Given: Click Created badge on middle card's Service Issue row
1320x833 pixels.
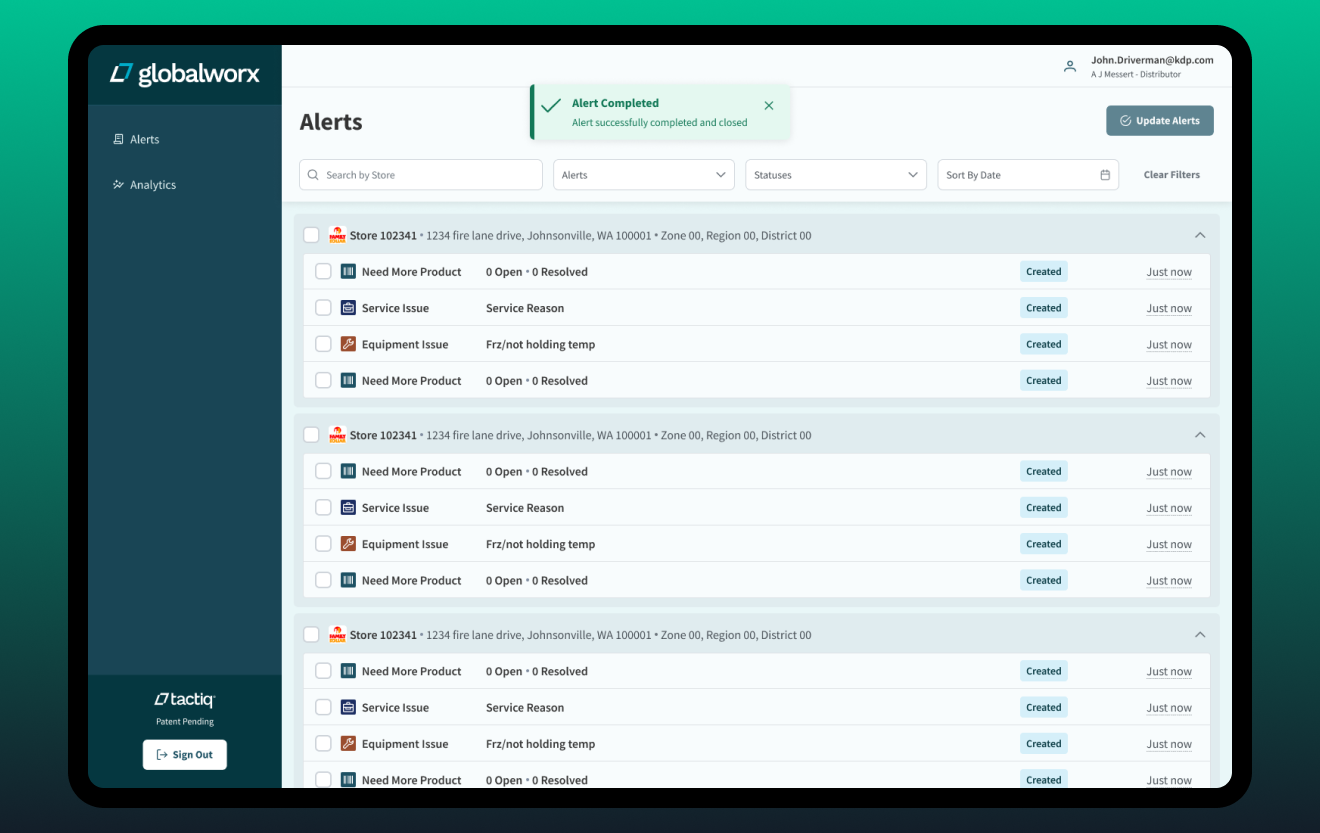Looking at the screenshot, I should [1044, 508].
